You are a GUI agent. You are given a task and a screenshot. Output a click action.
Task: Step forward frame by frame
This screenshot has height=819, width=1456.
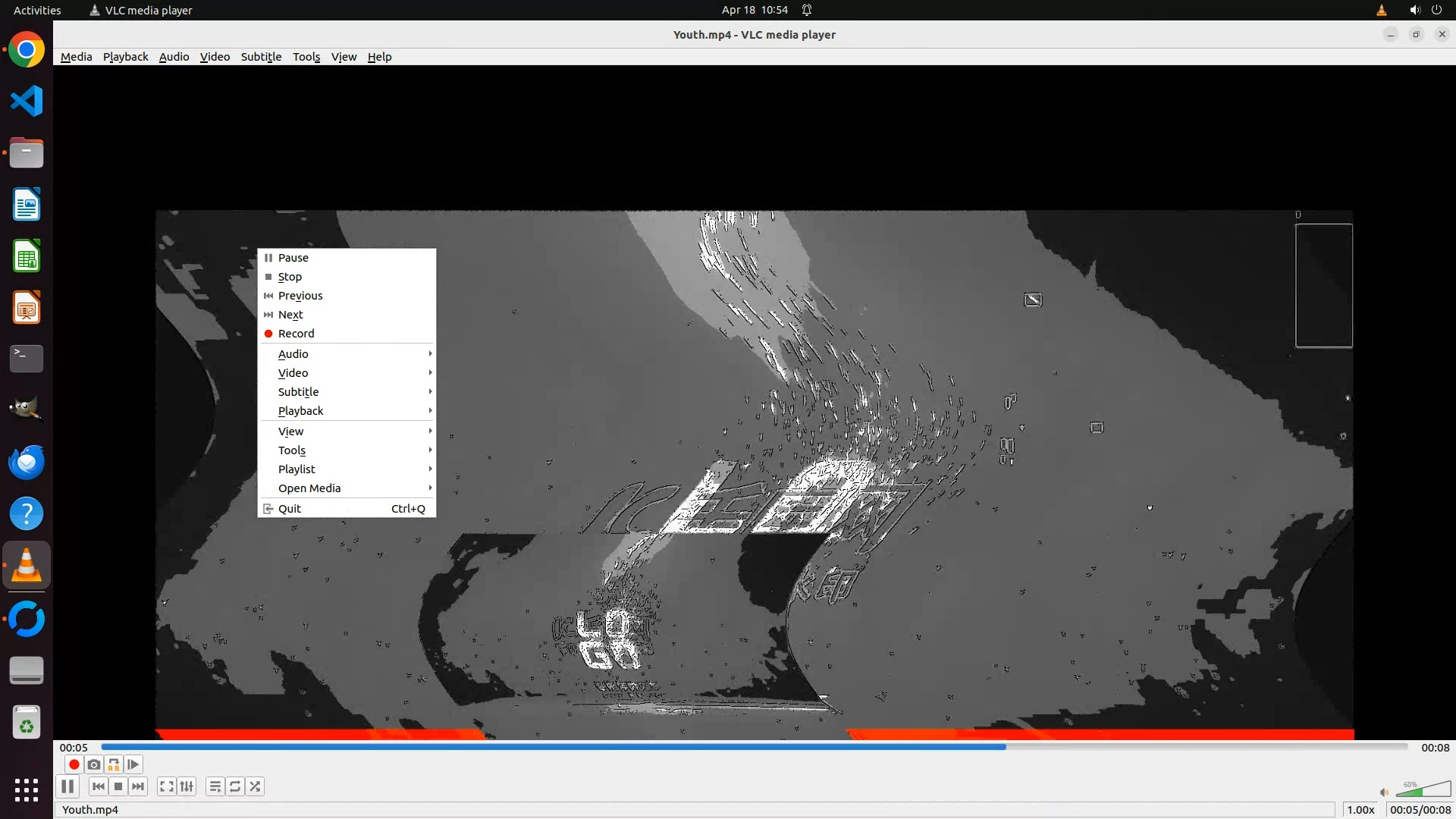tap(133, 764)
